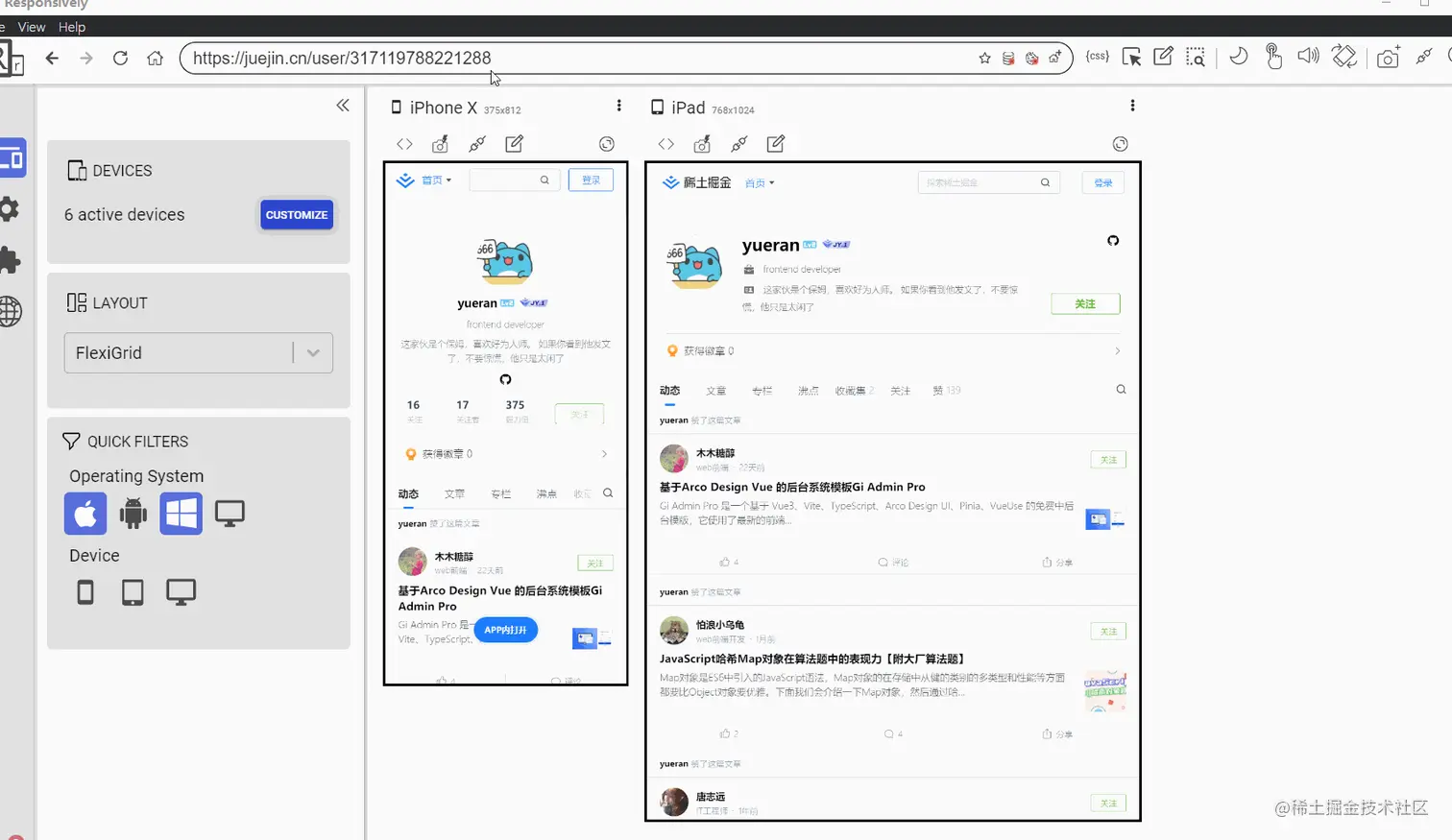Open extensions puzzle icon in the left rail
This screenshot has height=840, width=1452.
click(x=10, y=260)
